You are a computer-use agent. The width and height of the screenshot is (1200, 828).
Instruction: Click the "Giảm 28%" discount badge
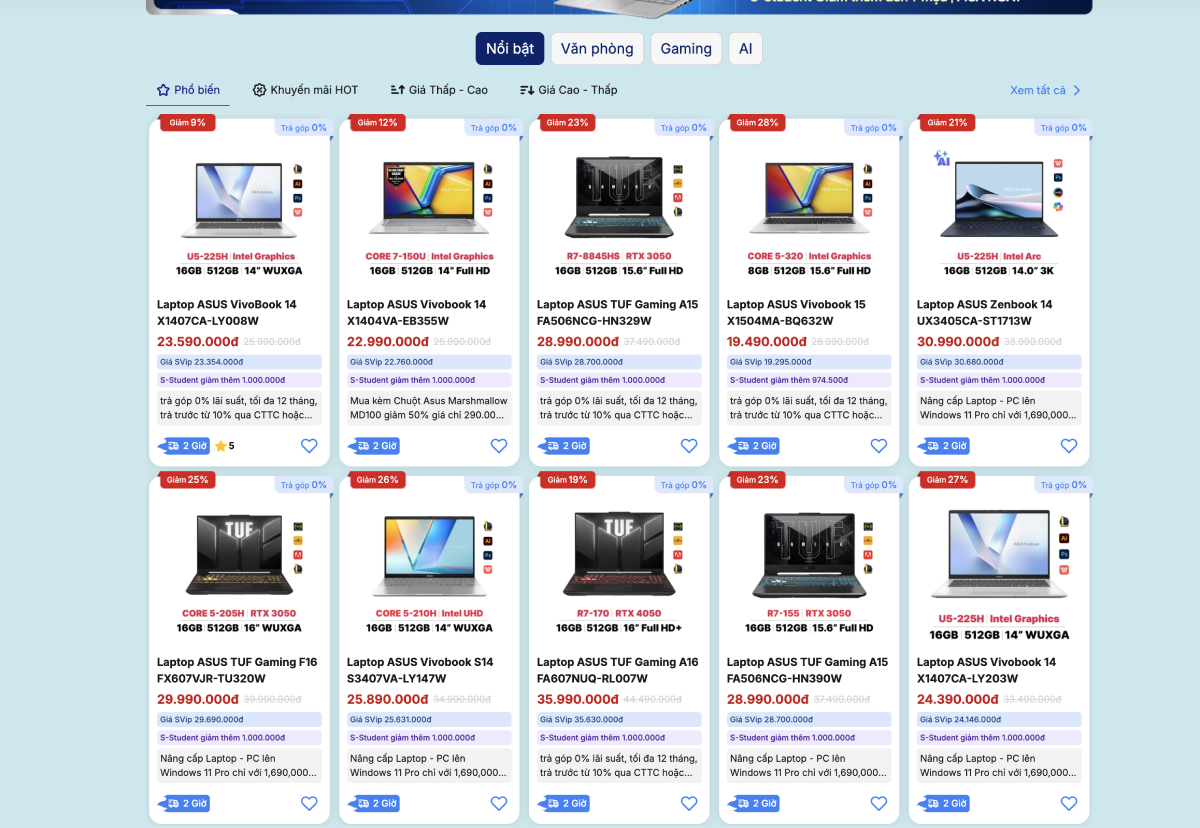pos(757,123)
